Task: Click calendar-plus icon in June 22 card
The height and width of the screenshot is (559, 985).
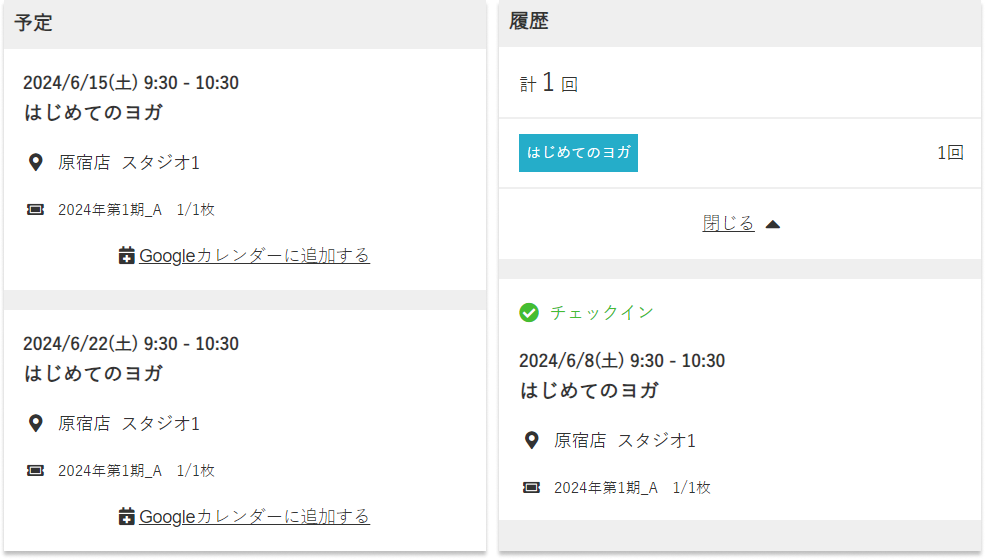Action: [x=126, y=517]
